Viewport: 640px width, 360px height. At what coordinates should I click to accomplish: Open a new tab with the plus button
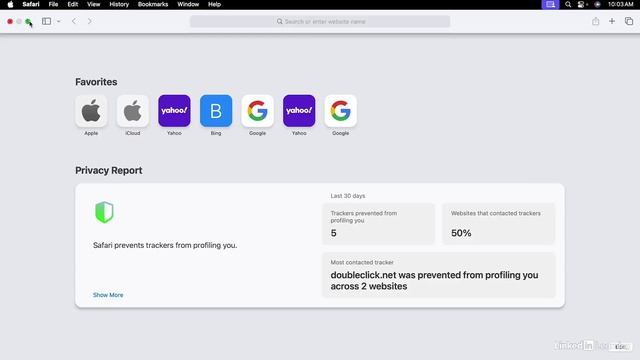[x=612, y=21]
